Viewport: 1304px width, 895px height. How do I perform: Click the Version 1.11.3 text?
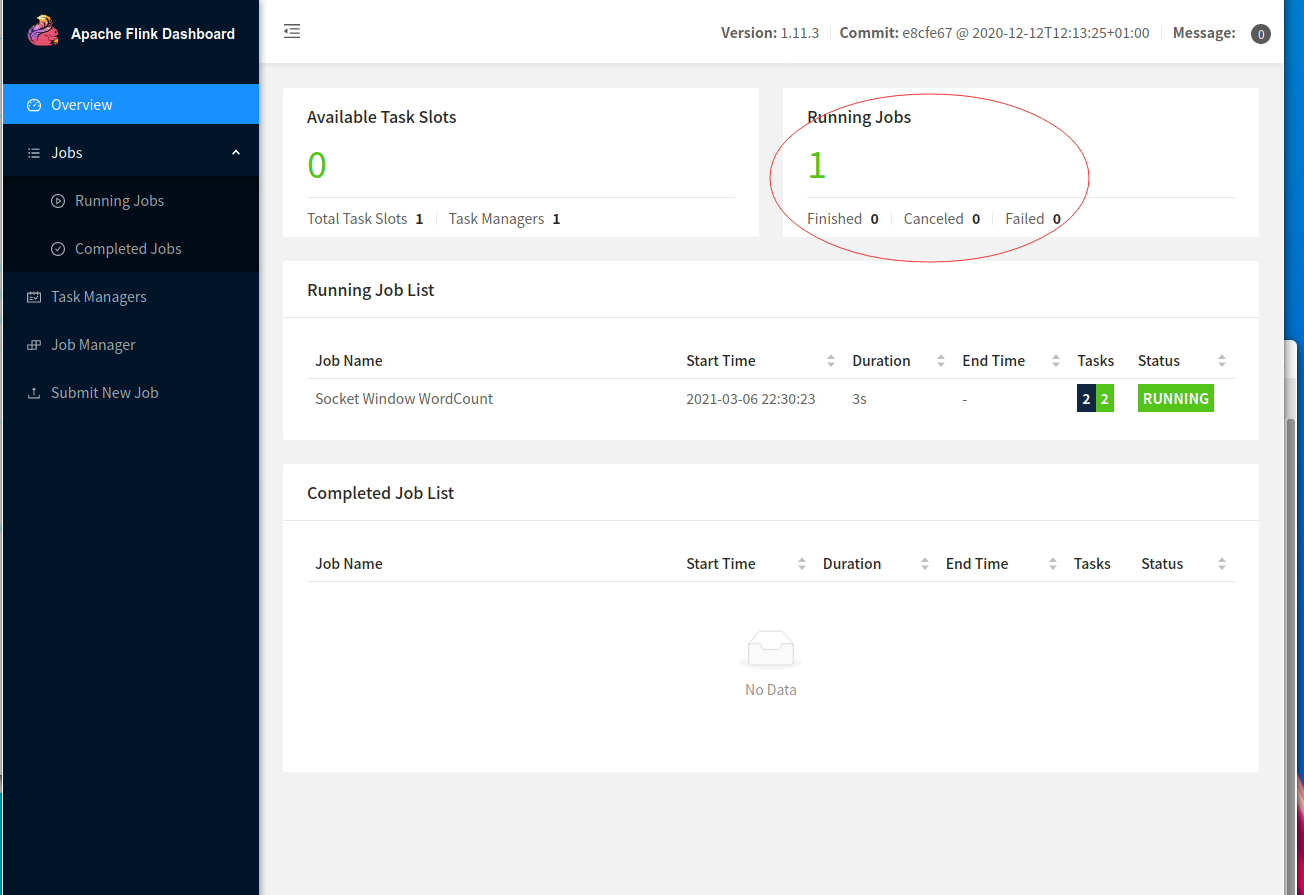tap(770, 33)
